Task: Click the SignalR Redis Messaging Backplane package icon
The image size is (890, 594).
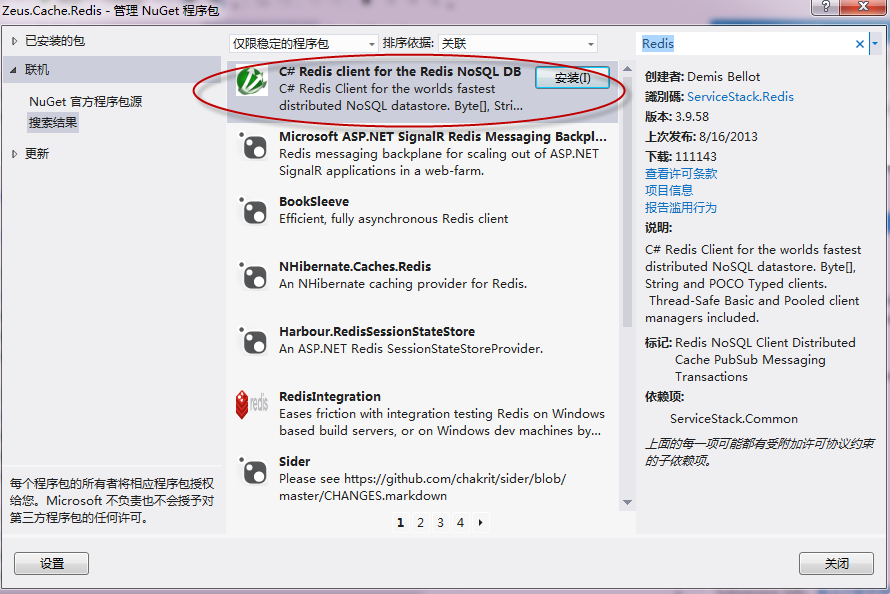Action: click(x=252, y=147)
